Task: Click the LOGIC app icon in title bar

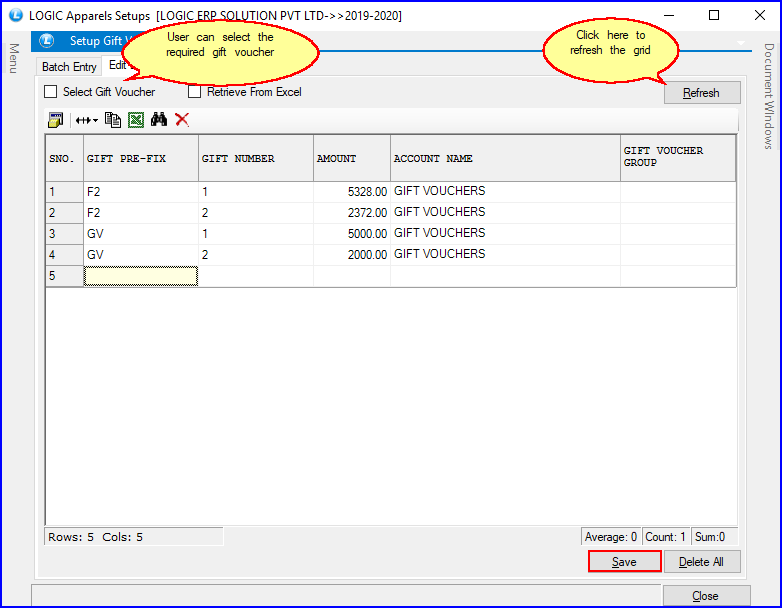Action: pos(15,16)
